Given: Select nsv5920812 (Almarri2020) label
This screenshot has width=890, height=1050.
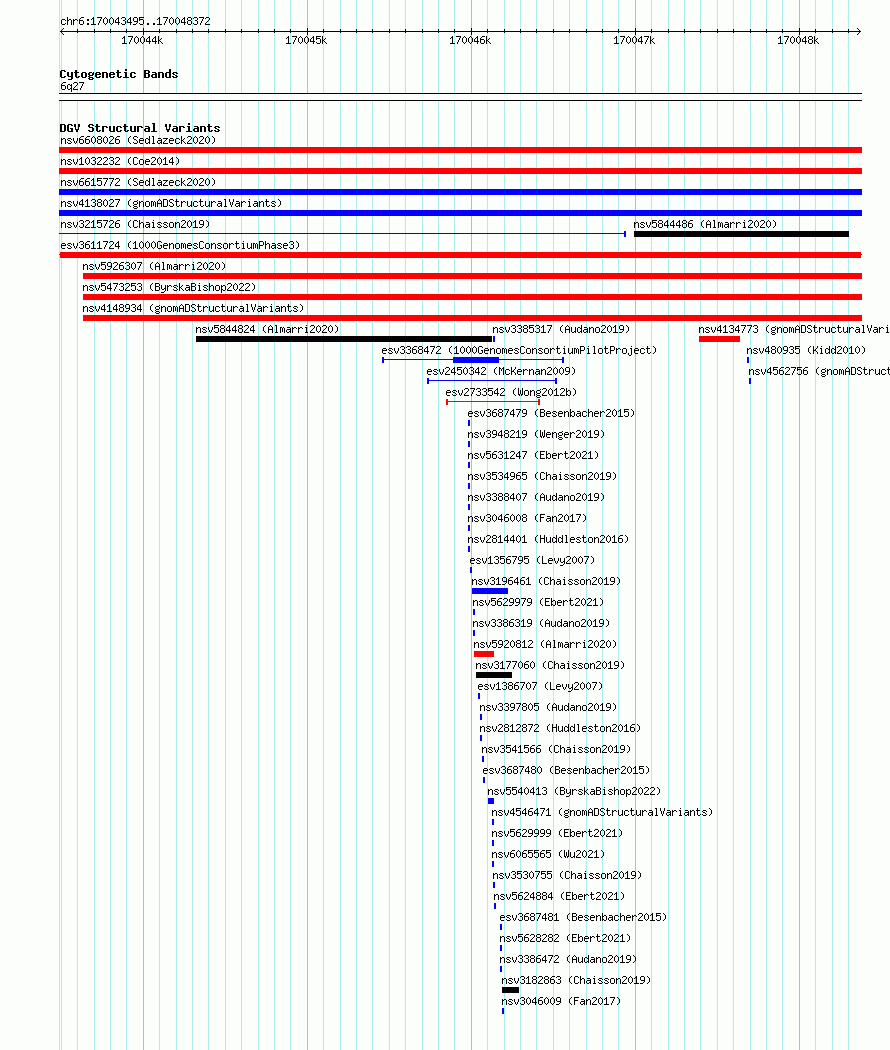Looking at the screenshot, I should [x=545, y=644].
